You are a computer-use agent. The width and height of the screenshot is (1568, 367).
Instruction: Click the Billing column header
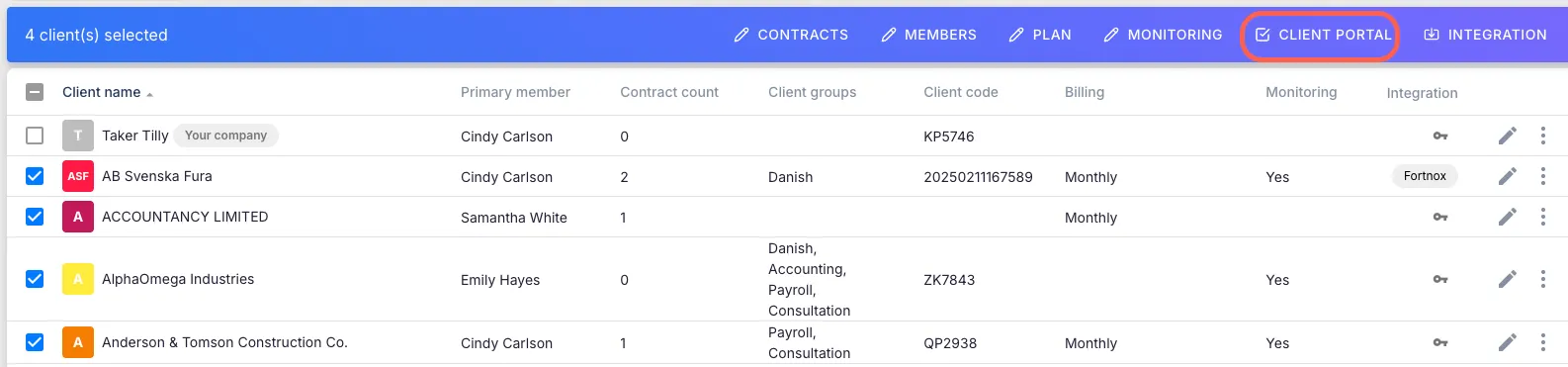[1085, 92]
